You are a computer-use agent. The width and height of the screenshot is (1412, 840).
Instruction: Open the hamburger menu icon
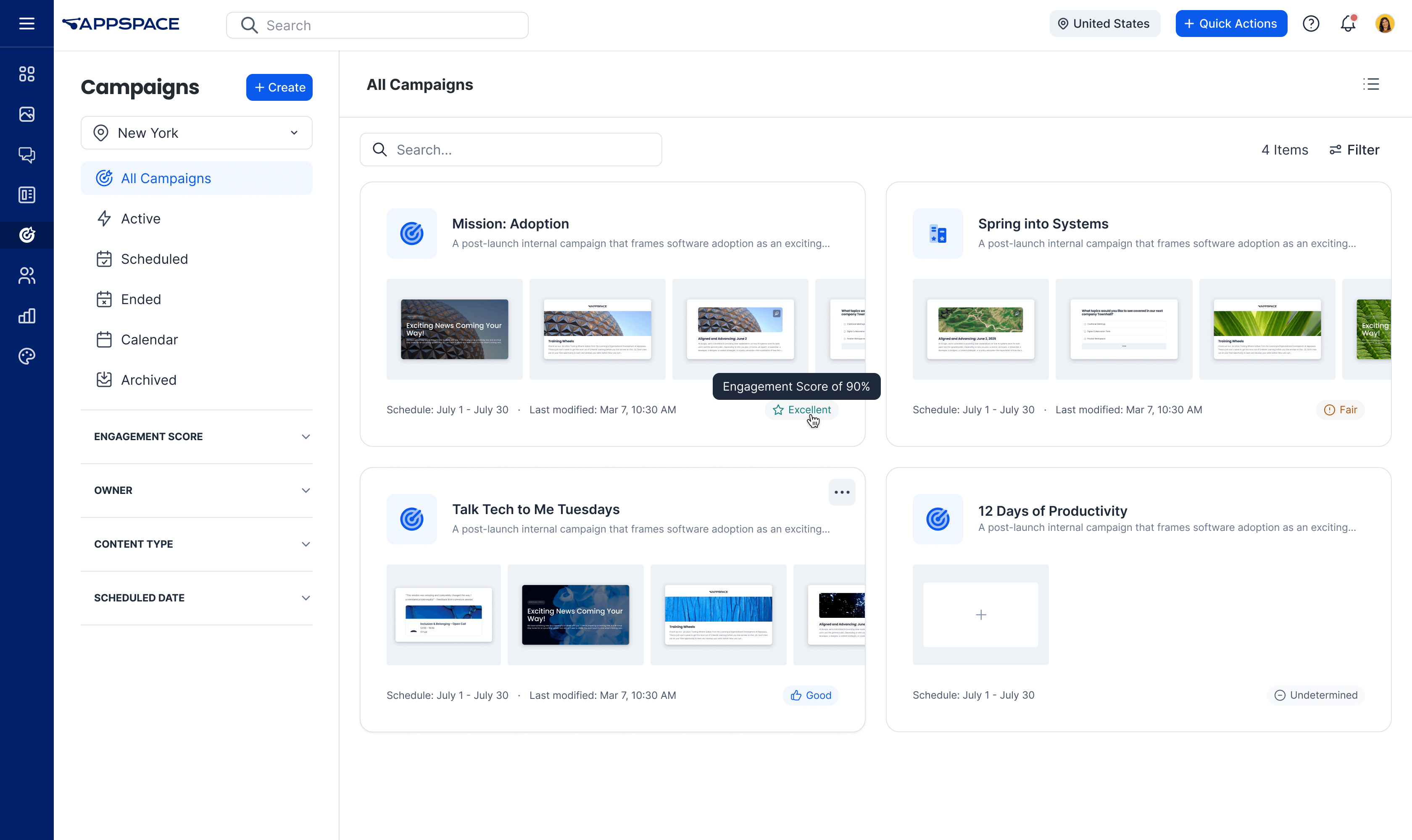tap(26, 24)
